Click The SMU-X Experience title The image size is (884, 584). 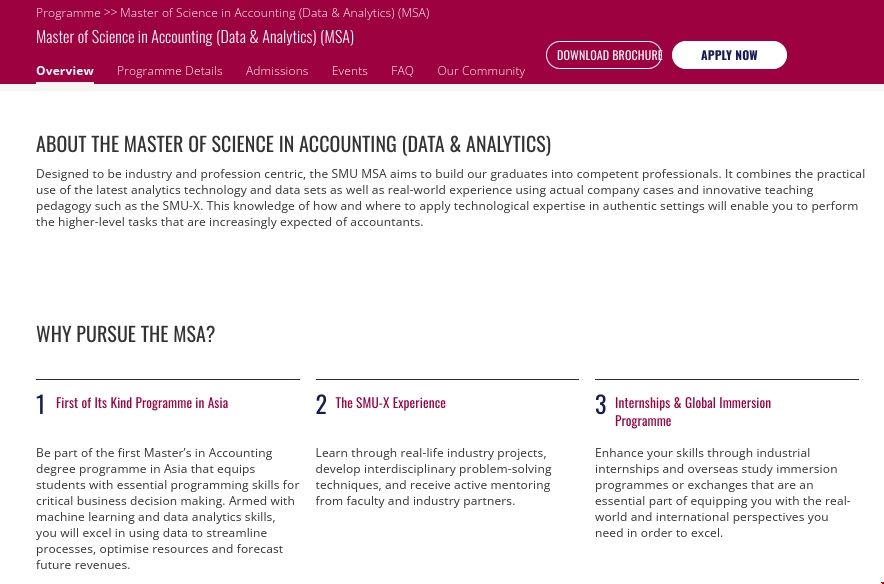click(390, 403)
